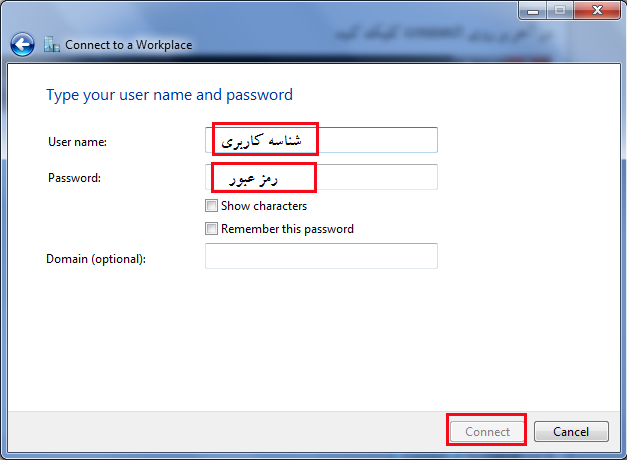
Task: Go back using the blue arrow icon
Action: pyautogui.click(x=22, y=44)
